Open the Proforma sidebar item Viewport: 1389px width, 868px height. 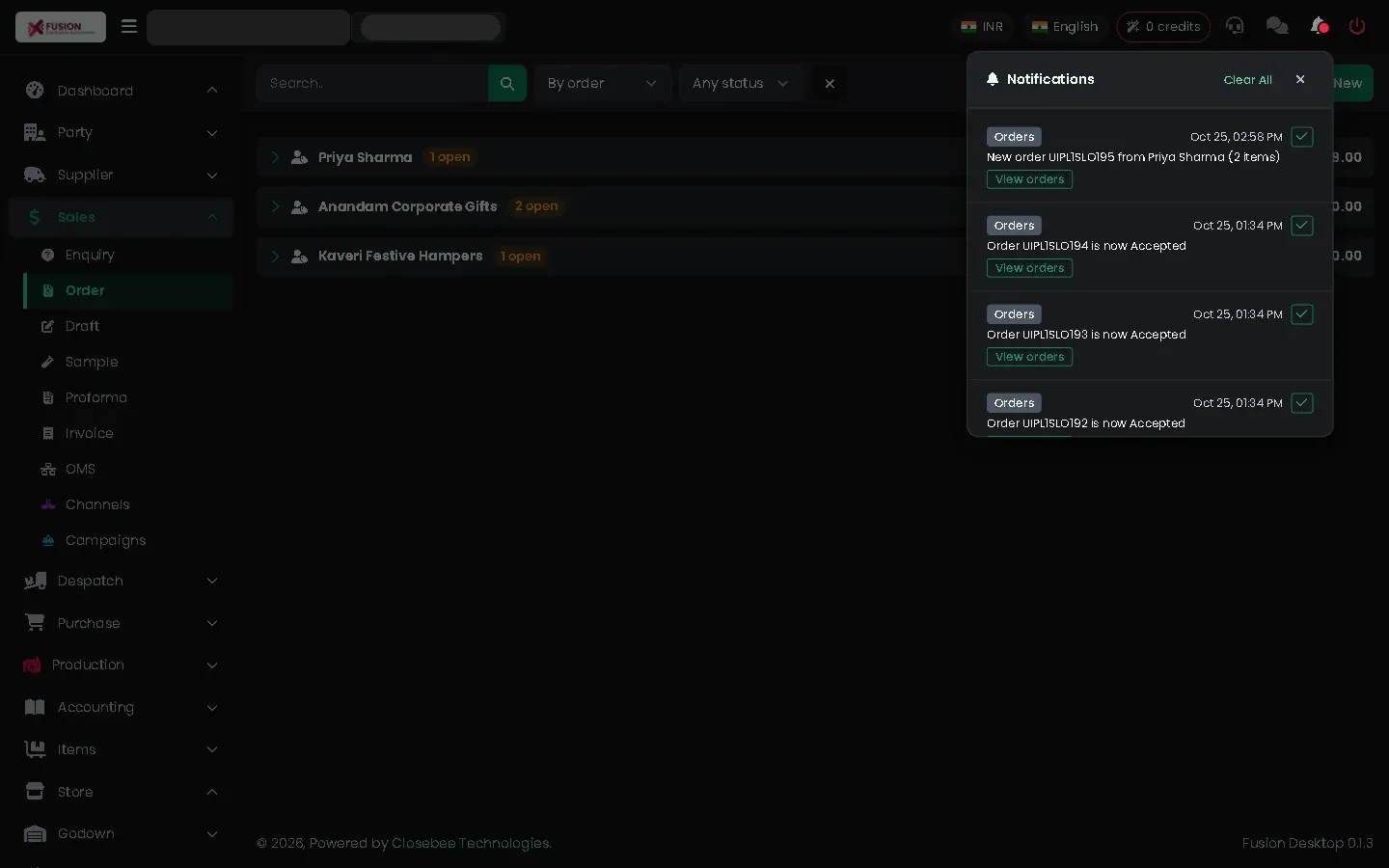(x=128, y=397)
